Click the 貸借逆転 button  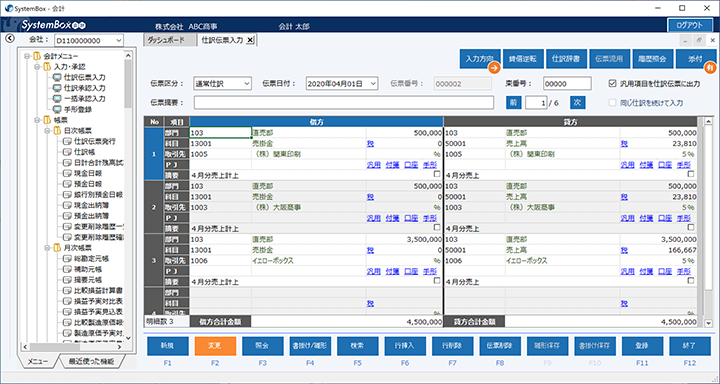523,59
